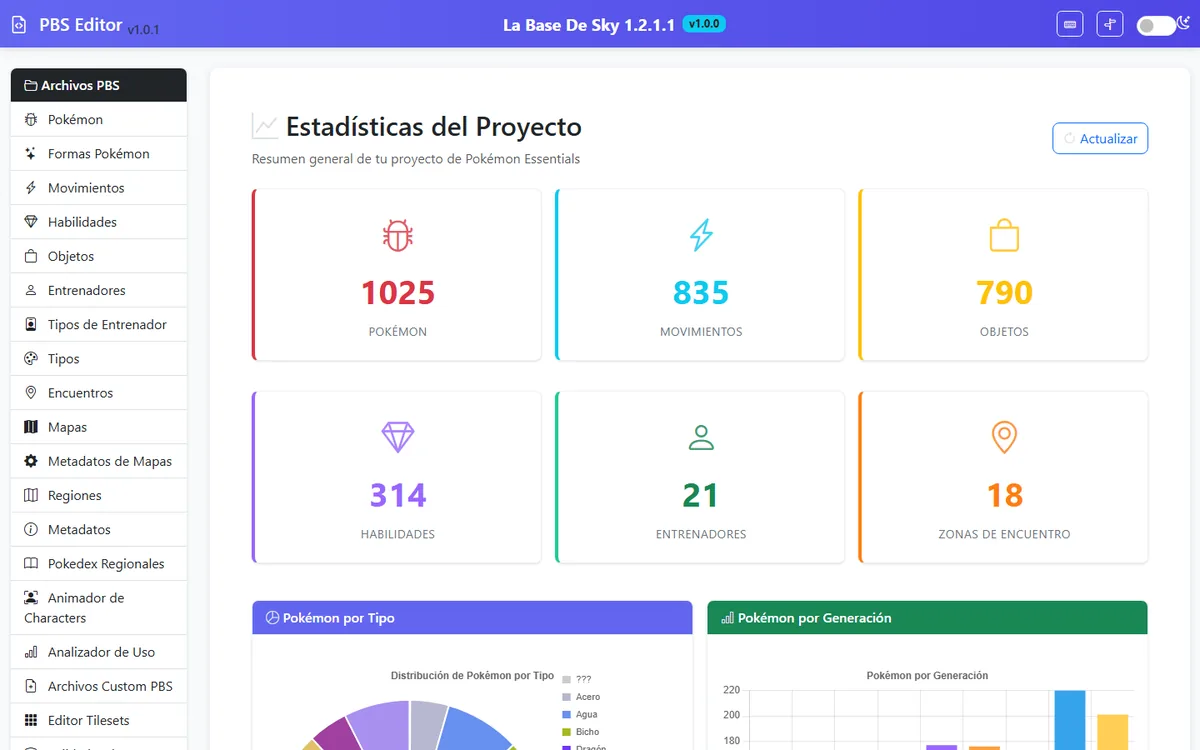Toggle the ??? legend entry in pie chart
Viewport: 1200px width, 750px height.
point(577,679)
